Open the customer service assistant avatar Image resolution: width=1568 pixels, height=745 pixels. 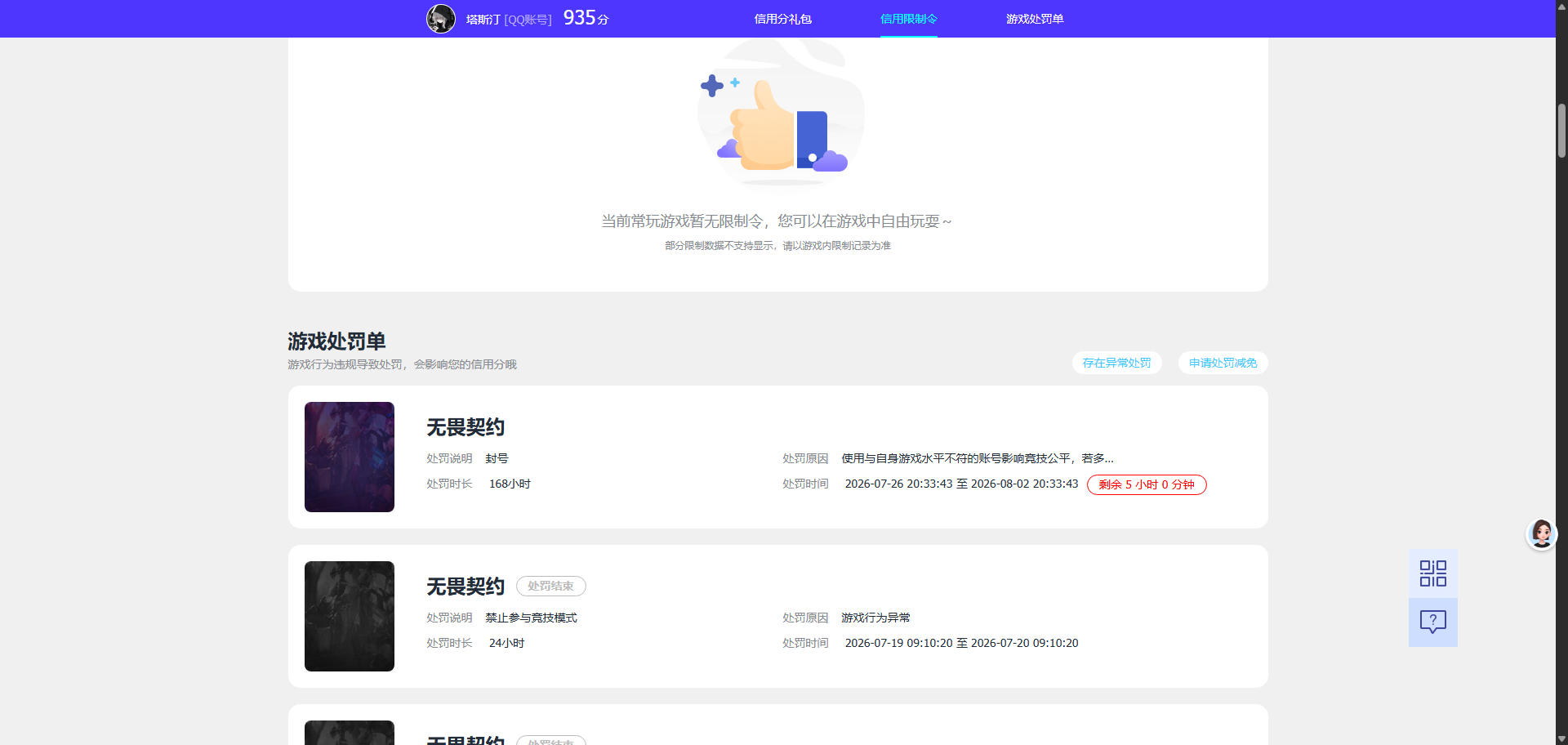point(1541,534)
